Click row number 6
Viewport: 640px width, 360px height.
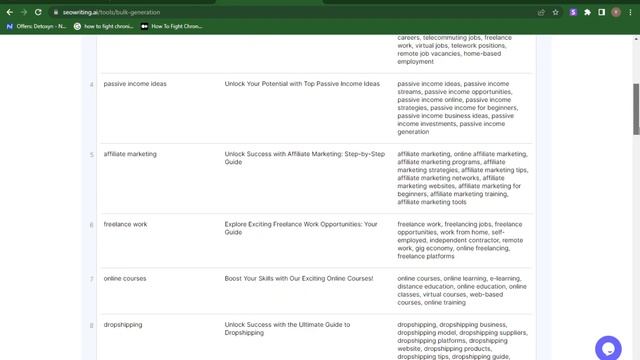point(91,225)
